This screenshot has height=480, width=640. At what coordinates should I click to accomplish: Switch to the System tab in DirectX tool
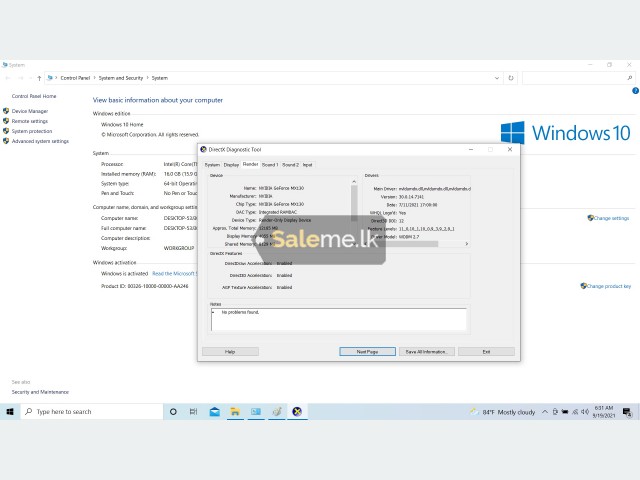click(x=212, y=165)
